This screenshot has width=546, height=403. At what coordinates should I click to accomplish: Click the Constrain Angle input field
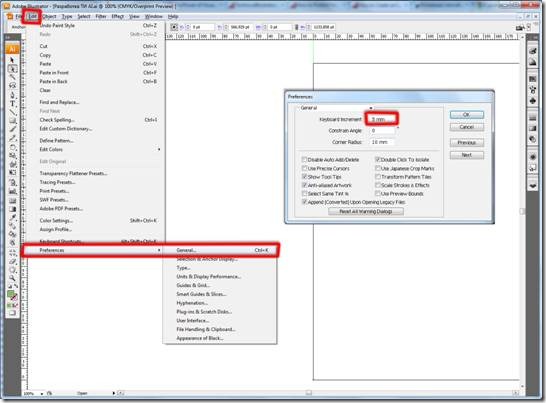pyautogui.click(x=382, y=131)
